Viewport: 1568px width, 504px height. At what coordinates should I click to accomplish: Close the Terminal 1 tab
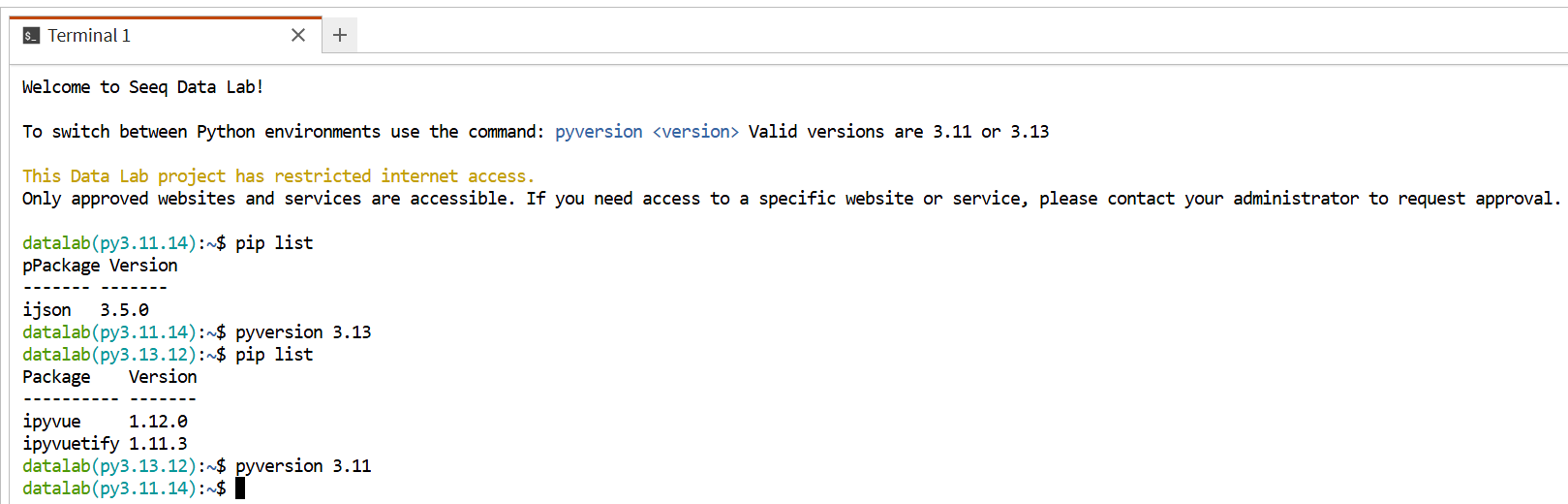(x=298, y=36)
